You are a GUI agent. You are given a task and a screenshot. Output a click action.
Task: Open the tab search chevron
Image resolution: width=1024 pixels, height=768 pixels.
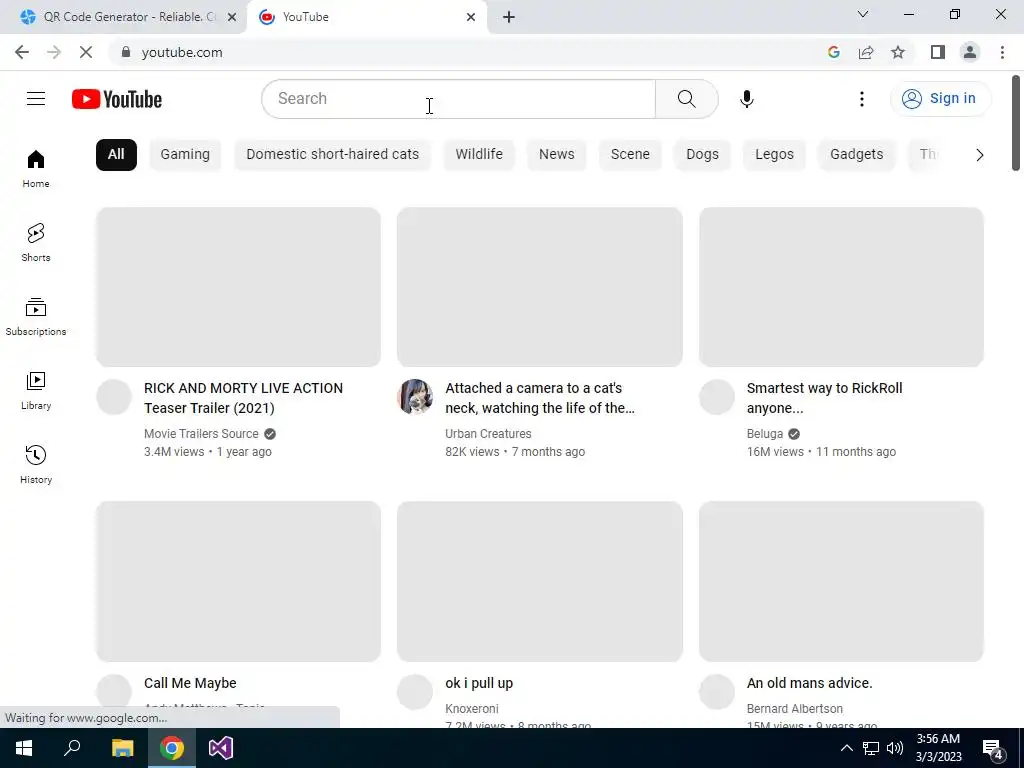[x=863, y=14]
